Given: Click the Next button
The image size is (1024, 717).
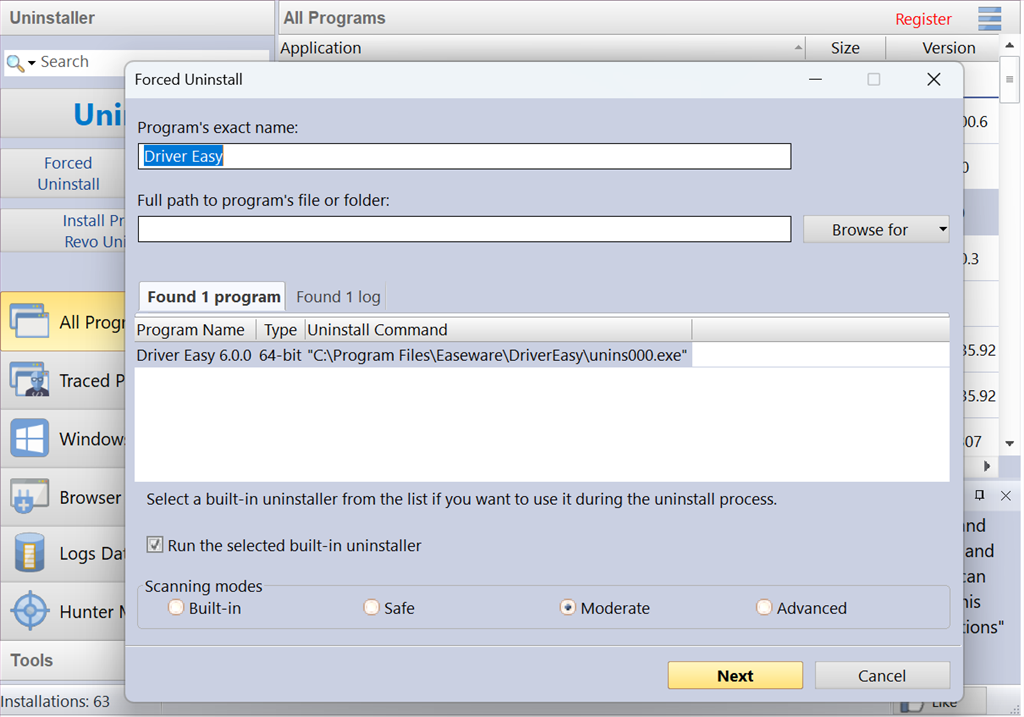Looking at the screenshot, I should [735, 675].
